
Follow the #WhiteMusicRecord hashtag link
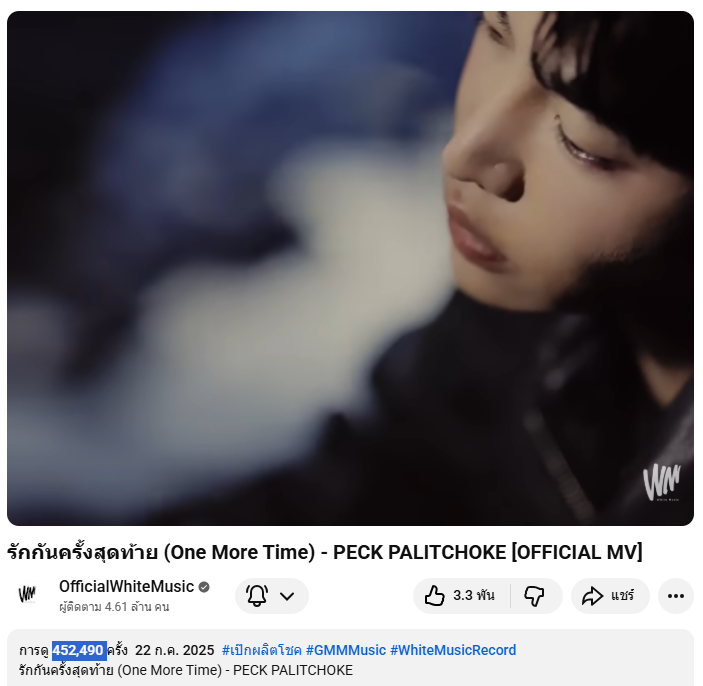(453, 650)
